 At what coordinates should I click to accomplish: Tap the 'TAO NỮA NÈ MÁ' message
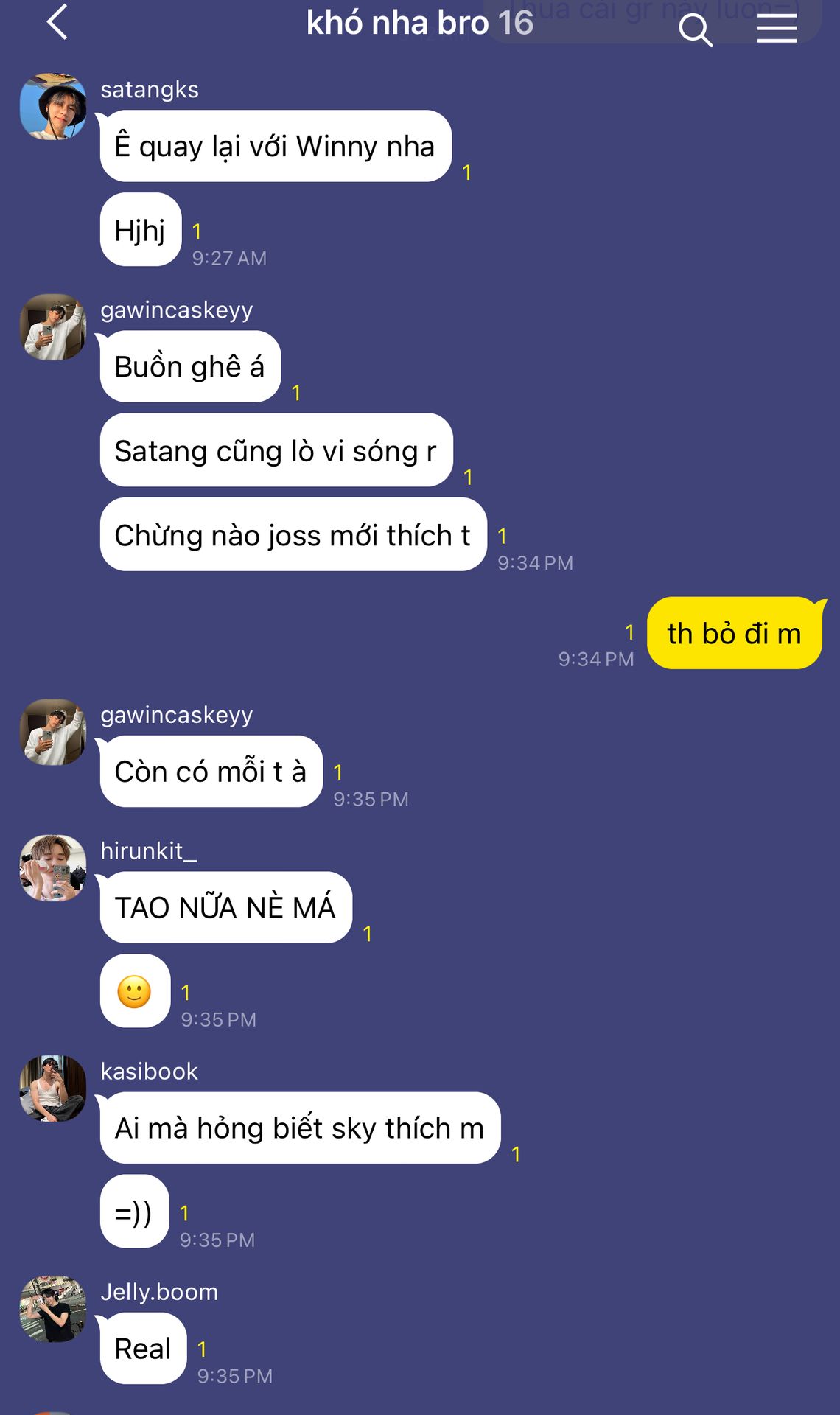[225, 907]
